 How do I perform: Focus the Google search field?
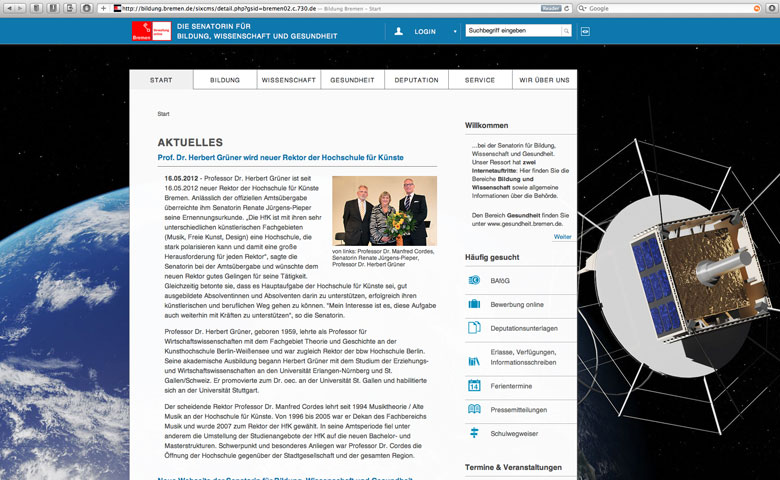tap(669, 8)
